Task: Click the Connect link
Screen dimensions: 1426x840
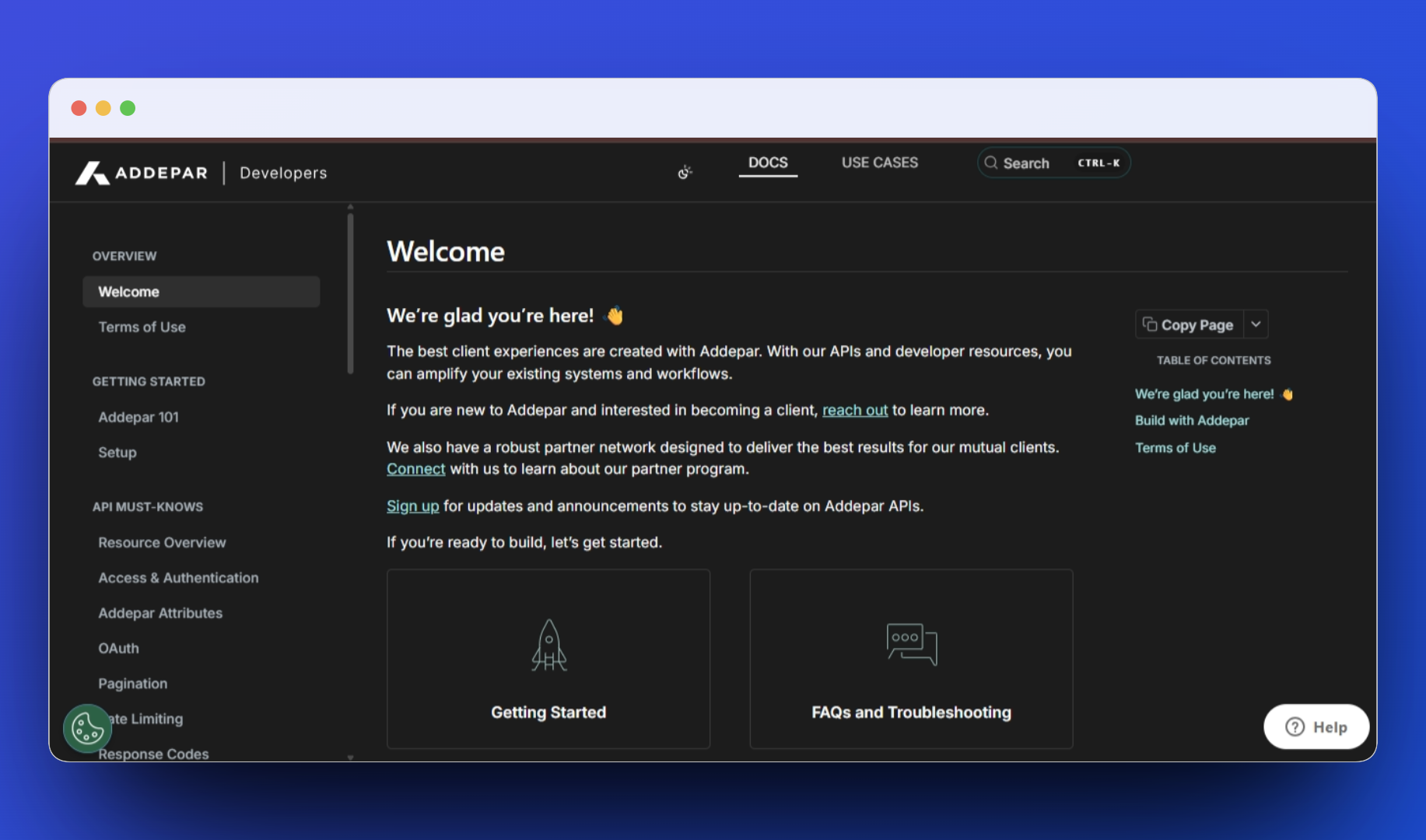Action: (415, 469)
